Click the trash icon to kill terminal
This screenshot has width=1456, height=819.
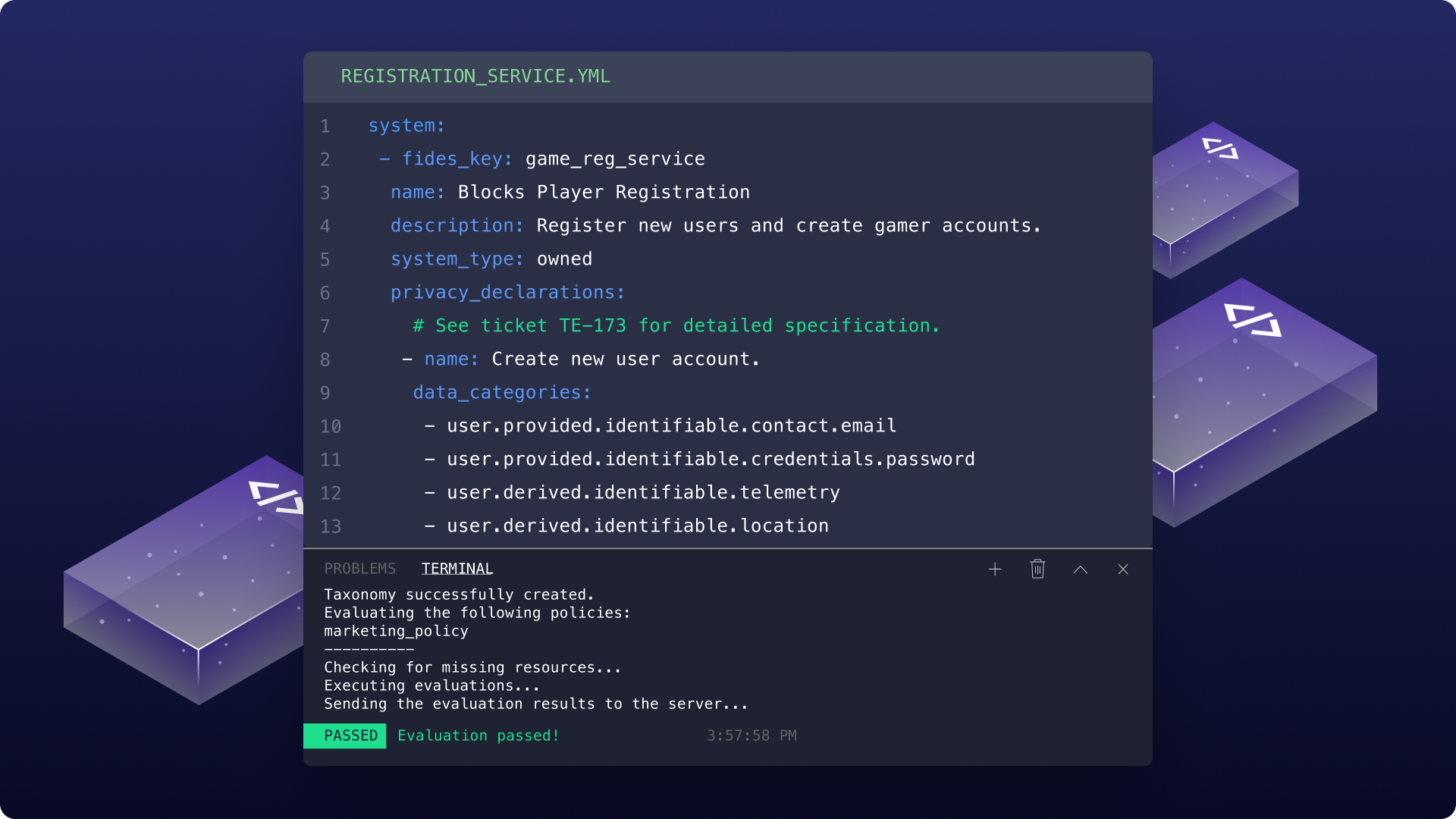point(1037,569)
